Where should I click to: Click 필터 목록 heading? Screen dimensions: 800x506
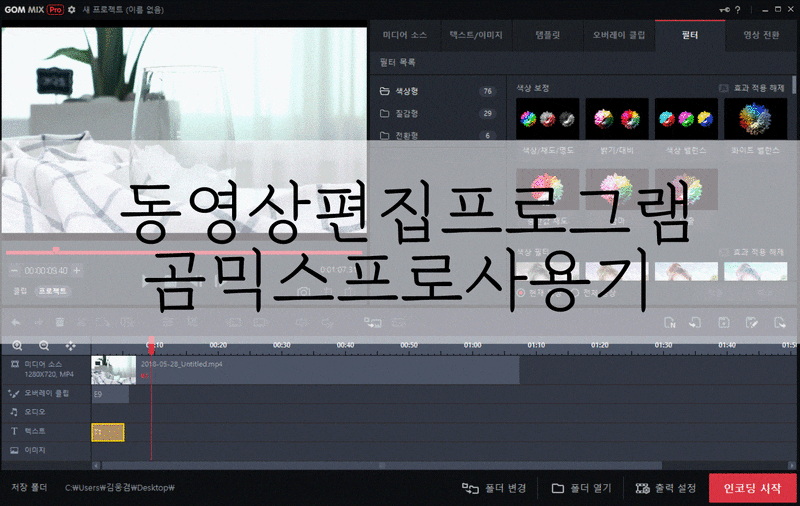click(397, 62)
